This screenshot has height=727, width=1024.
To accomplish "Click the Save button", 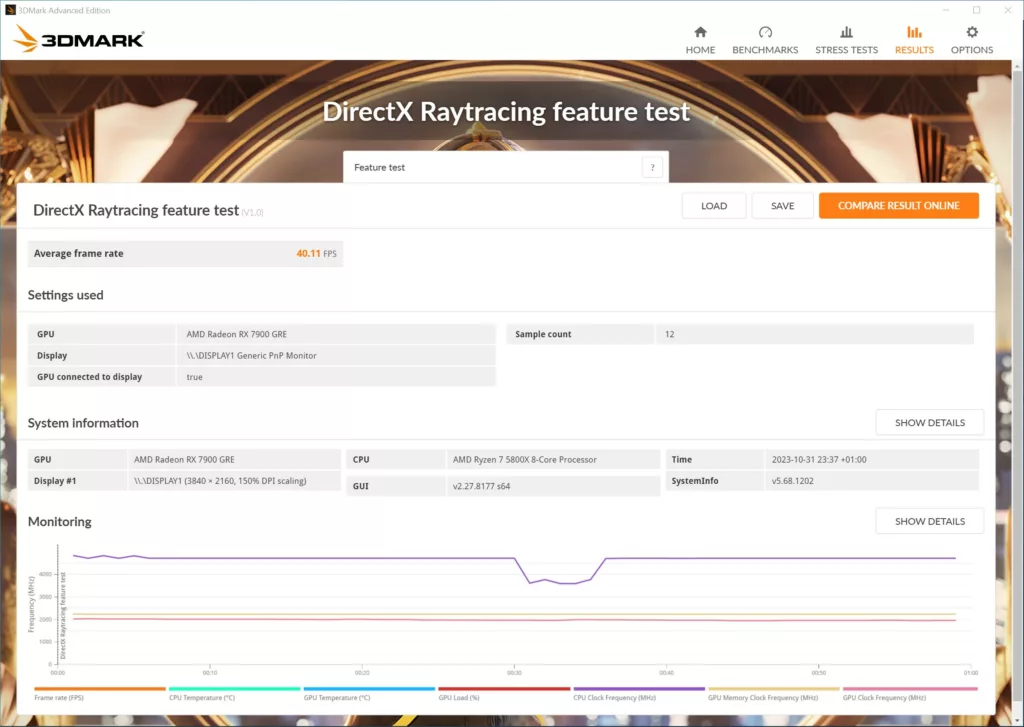I will [782, 206].
